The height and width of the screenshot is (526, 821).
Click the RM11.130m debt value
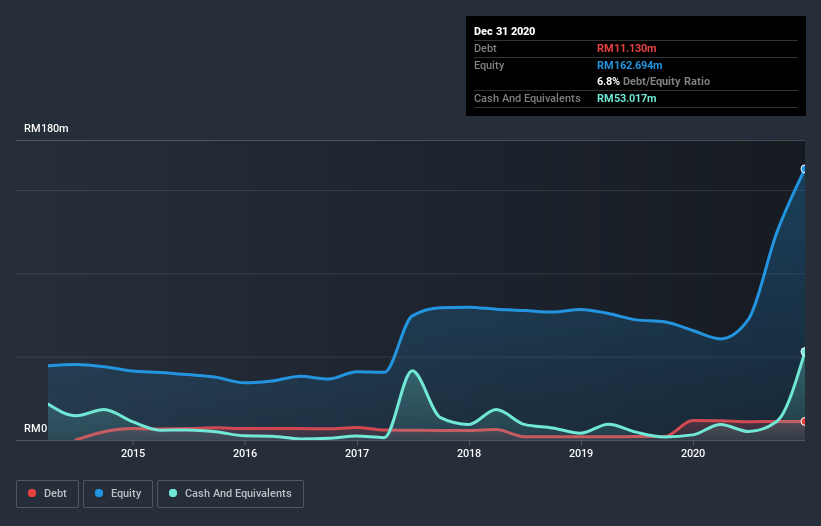point(626,48)
